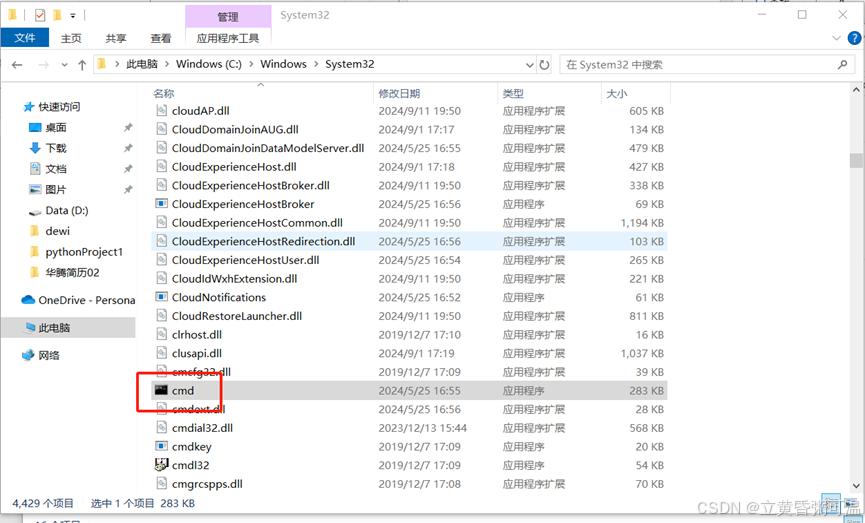Click the Up one level arrow
This screenshot has width=865, height=523.
[82, 65]
